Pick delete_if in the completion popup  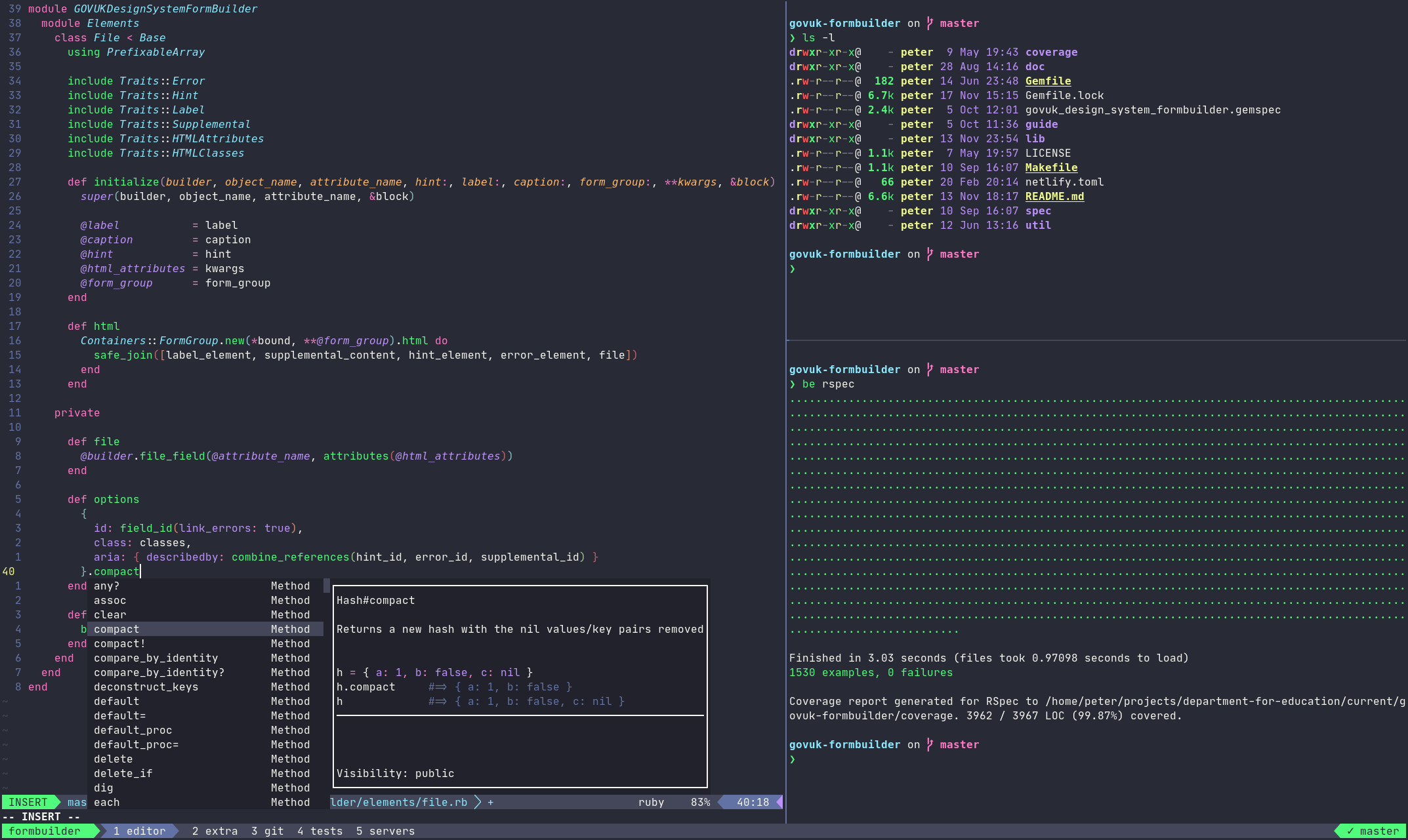(x=123, y=773)
